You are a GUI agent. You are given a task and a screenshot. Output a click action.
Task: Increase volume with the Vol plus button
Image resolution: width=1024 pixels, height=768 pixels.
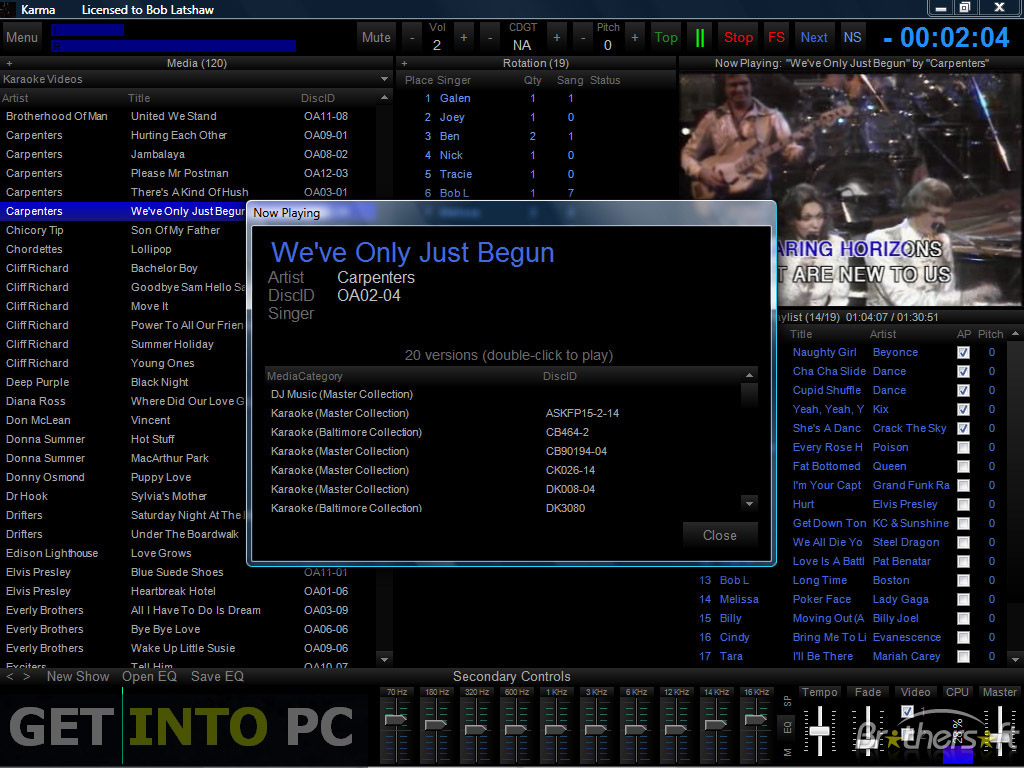coord(464,38)
